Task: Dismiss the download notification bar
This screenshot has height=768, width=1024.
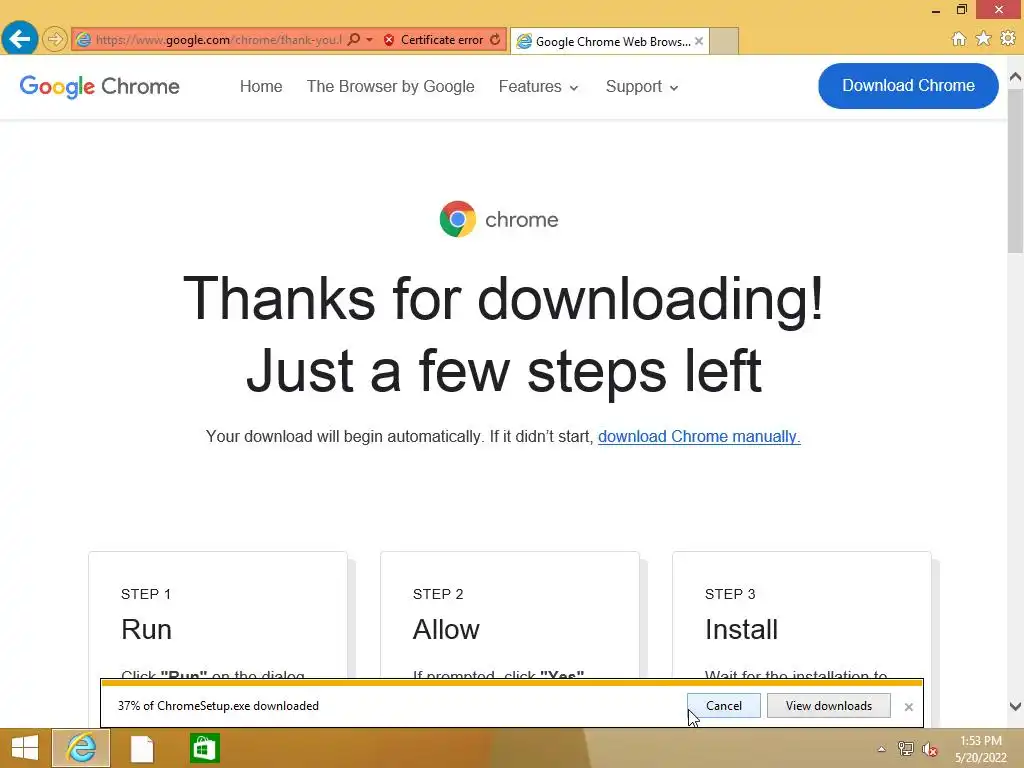Action: (908, 707)
